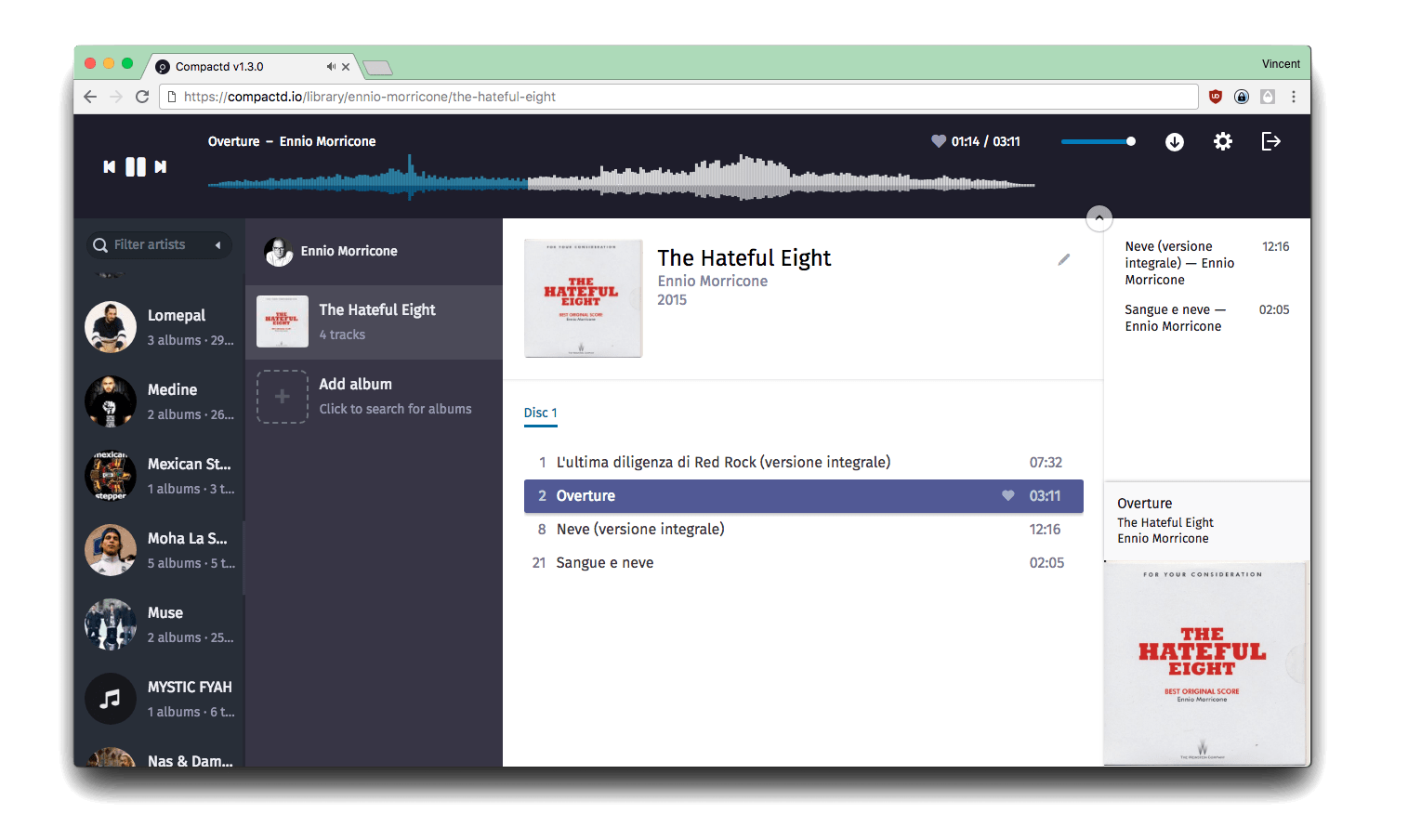Open a new browser tab
The image size is (1421, 840).
tap(377, 68)
